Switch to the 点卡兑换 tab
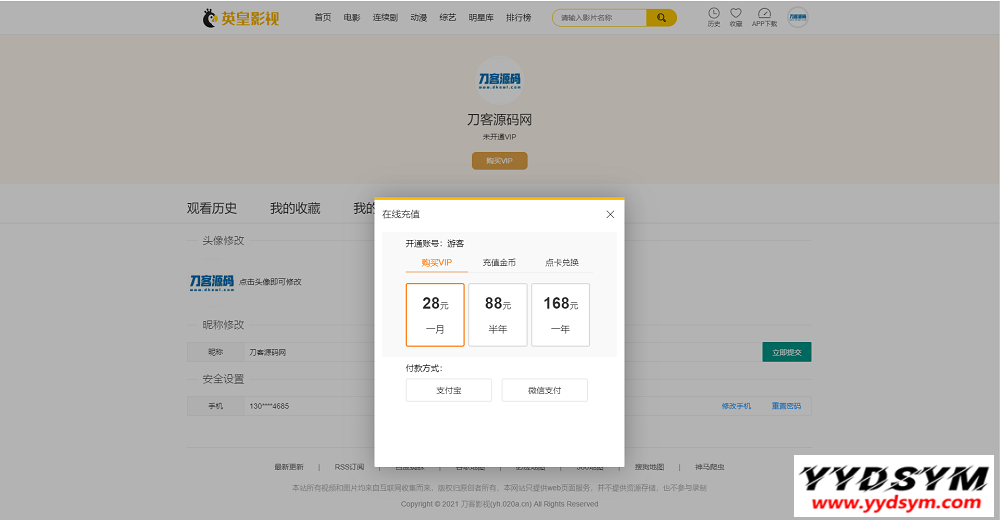 click(561, 263)
